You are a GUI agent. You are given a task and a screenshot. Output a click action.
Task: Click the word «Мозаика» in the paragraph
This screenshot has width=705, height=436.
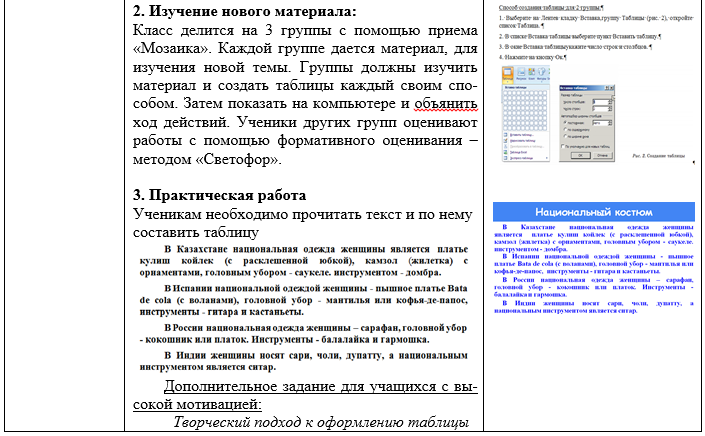[x=173, y=49]
